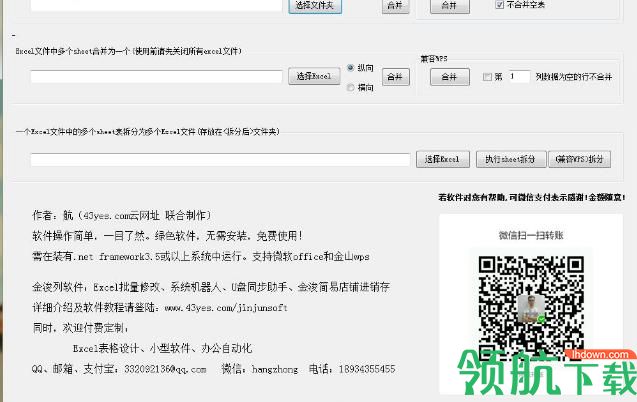Click the 金浚列软件 product list line
This screenshot has width=637, height=402.
click(211, 287)
